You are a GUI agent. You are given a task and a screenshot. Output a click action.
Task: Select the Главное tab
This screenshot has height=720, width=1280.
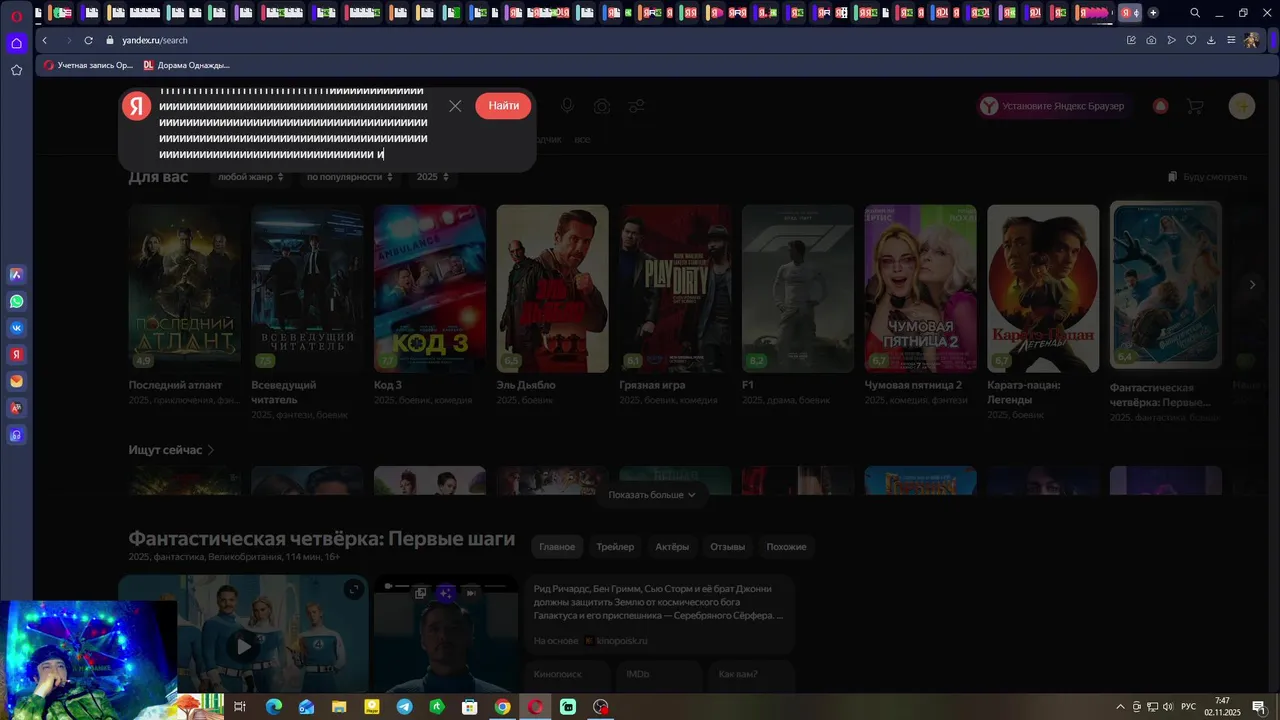click(557, 547)
